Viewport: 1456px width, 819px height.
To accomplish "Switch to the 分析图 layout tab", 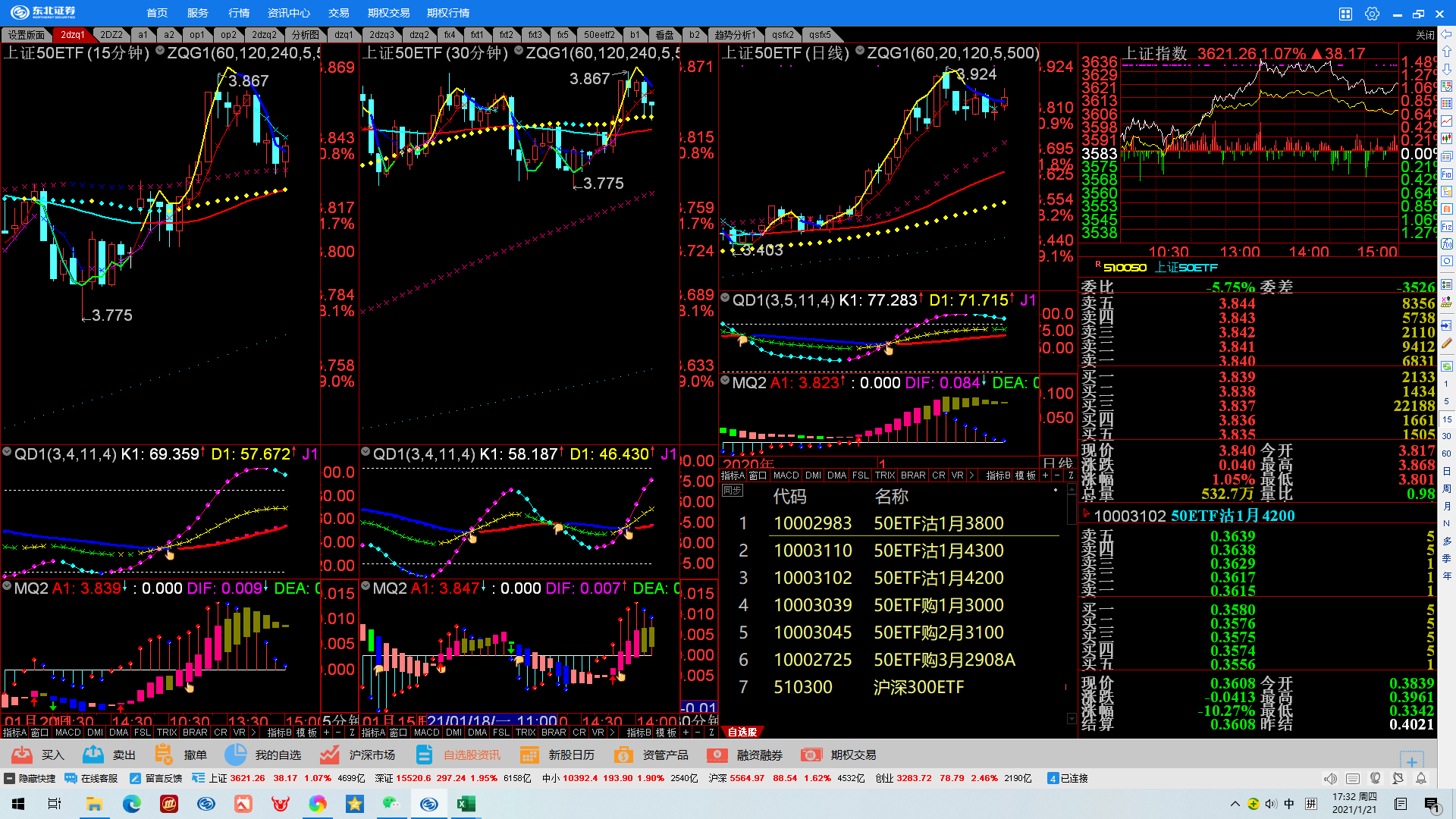I will click(305, 35).
